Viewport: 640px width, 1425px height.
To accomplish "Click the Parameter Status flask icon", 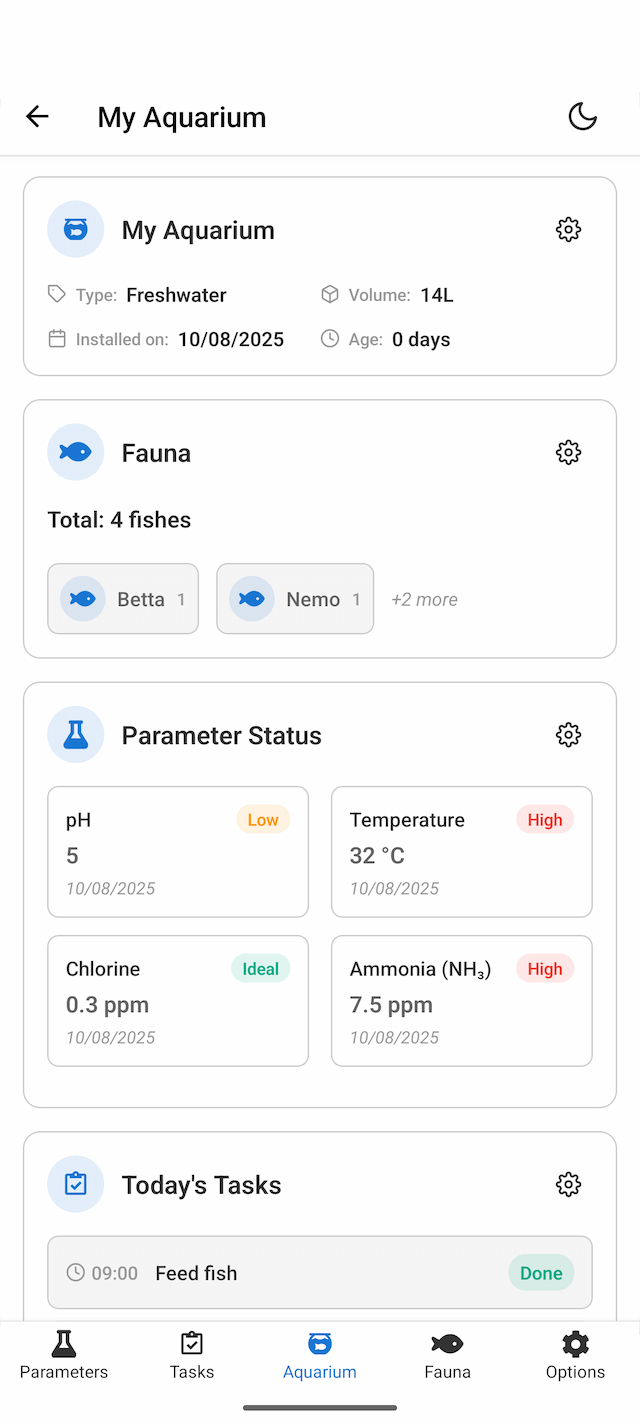I will pos(76,735).
